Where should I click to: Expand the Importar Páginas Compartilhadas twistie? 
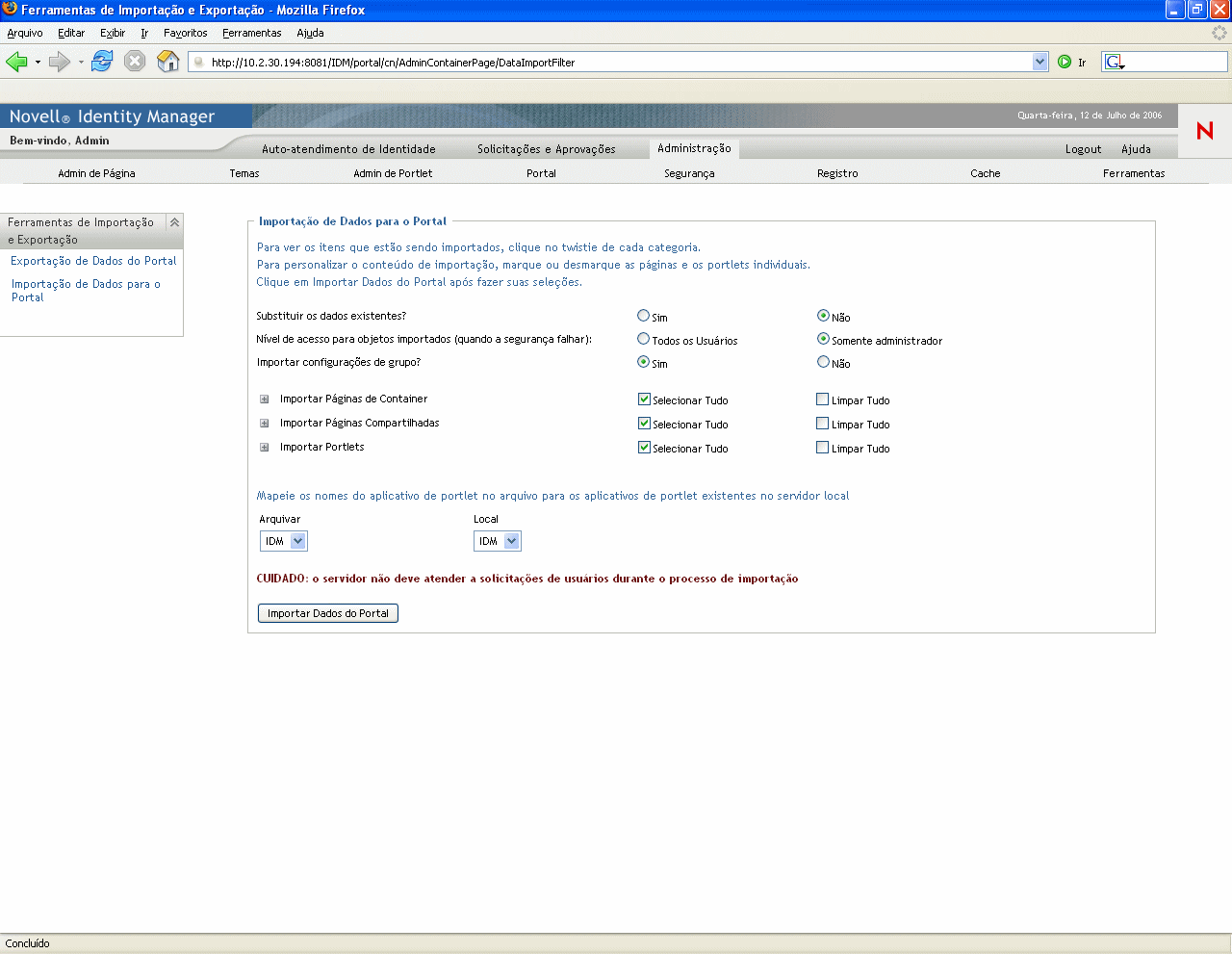point(264,423)
